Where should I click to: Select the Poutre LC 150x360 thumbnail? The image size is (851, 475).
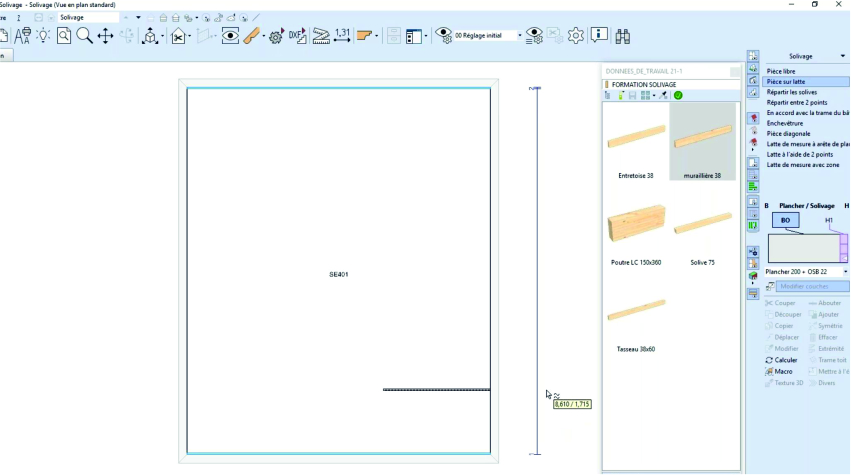(636, 226)
